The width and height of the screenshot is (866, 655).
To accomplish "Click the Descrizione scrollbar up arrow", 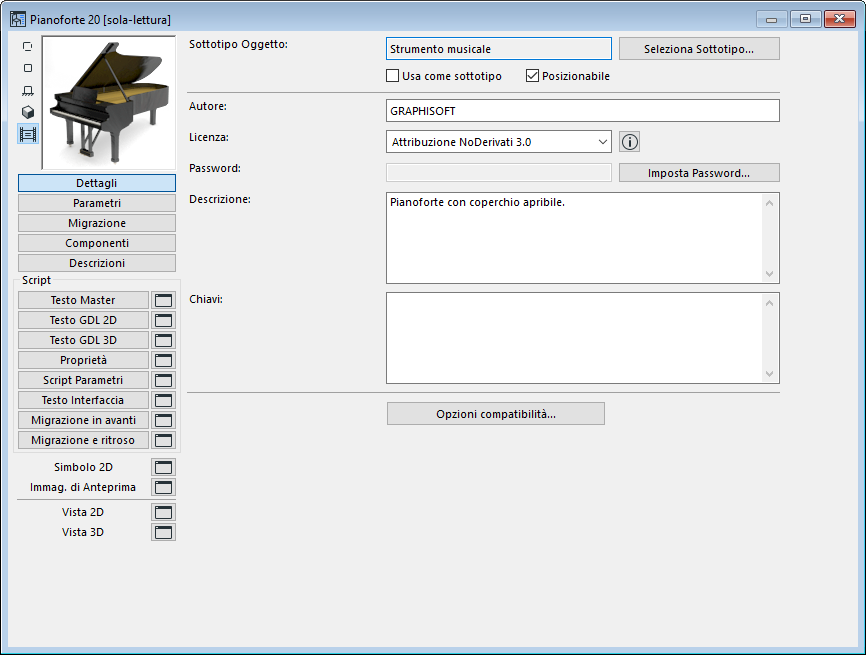I will [x=769, y=203].
